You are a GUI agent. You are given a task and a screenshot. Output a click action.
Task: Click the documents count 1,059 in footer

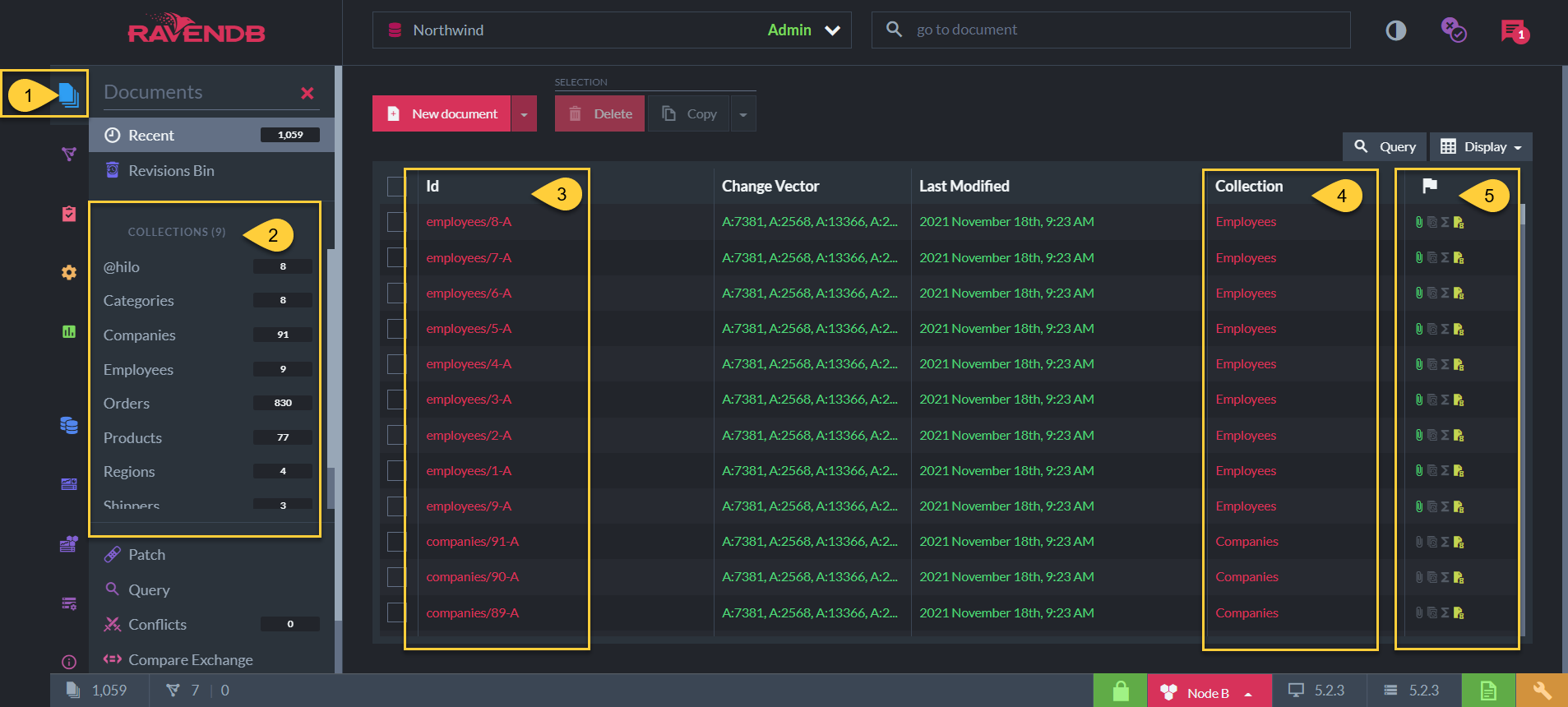(x=98, y=691)
